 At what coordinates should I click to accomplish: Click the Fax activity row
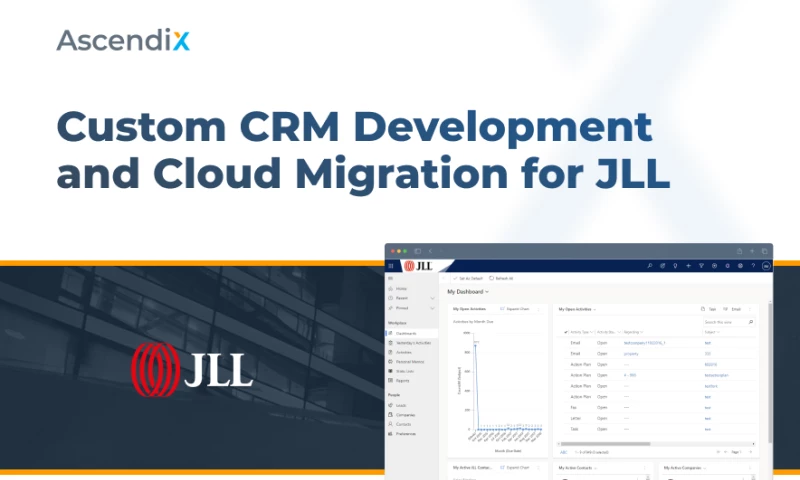[658, 408]
